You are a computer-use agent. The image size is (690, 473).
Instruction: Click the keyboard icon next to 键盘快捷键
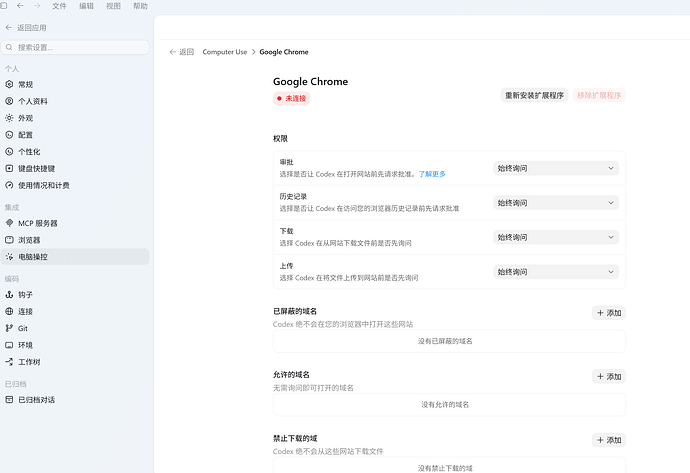coord(9,168)
